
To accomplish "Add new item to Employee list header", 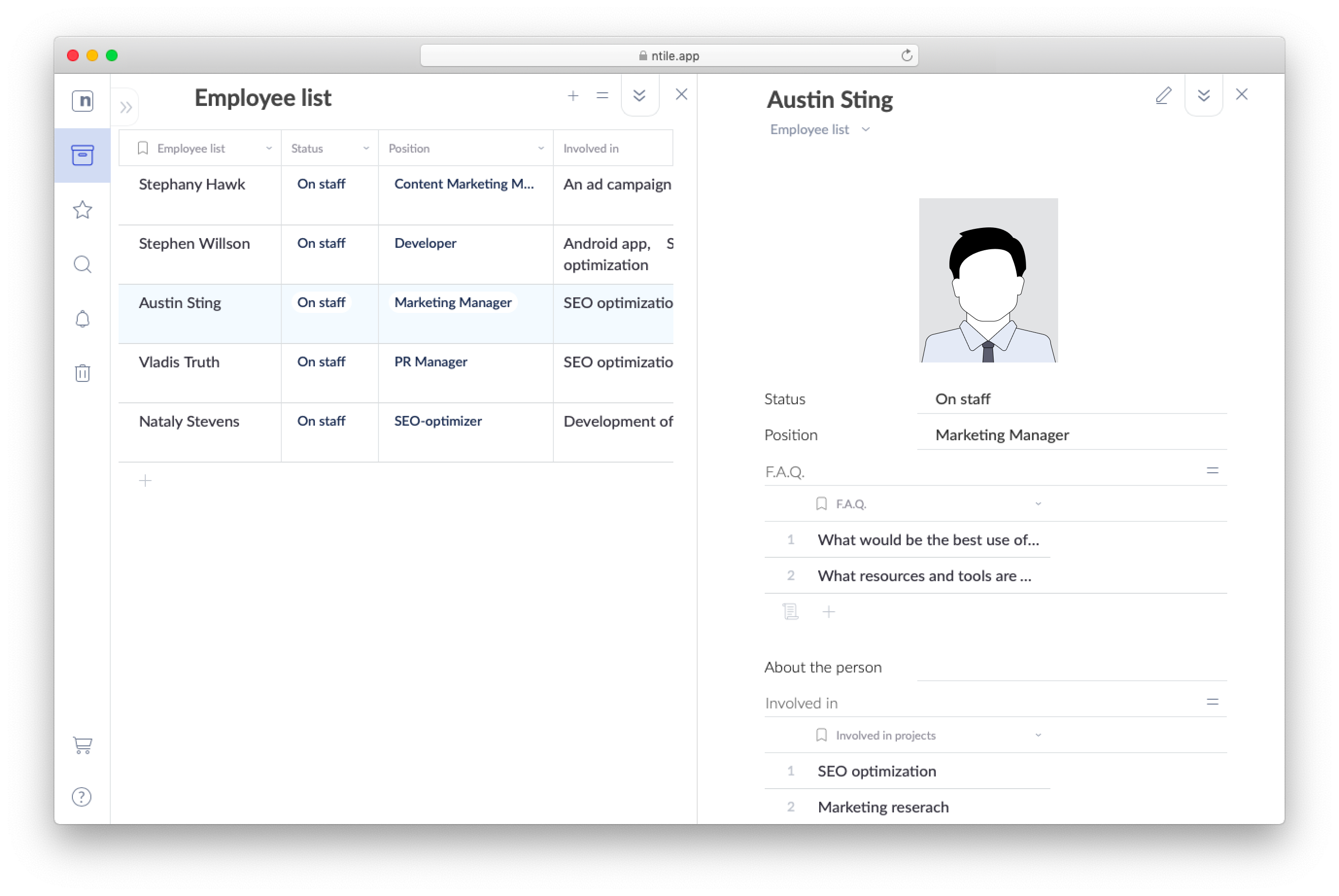I will pyautogui.click(x=573, y=95).
